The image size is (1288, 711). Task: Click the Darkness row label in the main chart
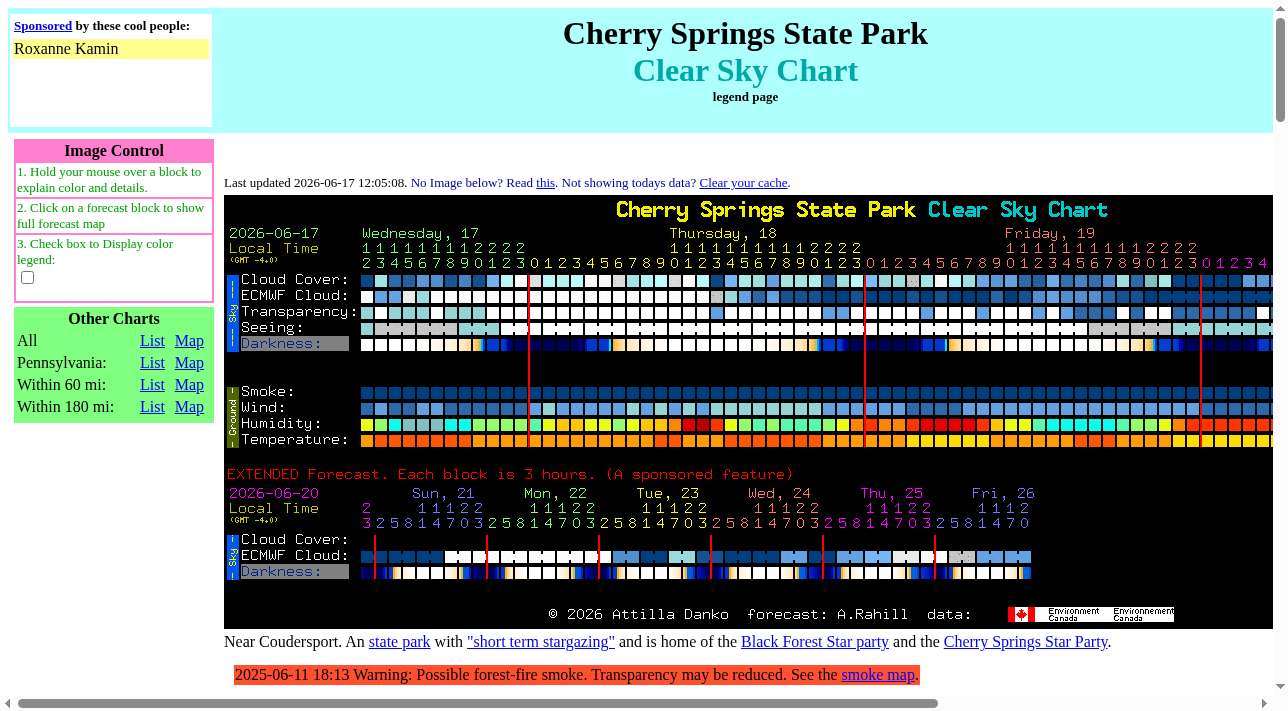[x=295, y=344]
